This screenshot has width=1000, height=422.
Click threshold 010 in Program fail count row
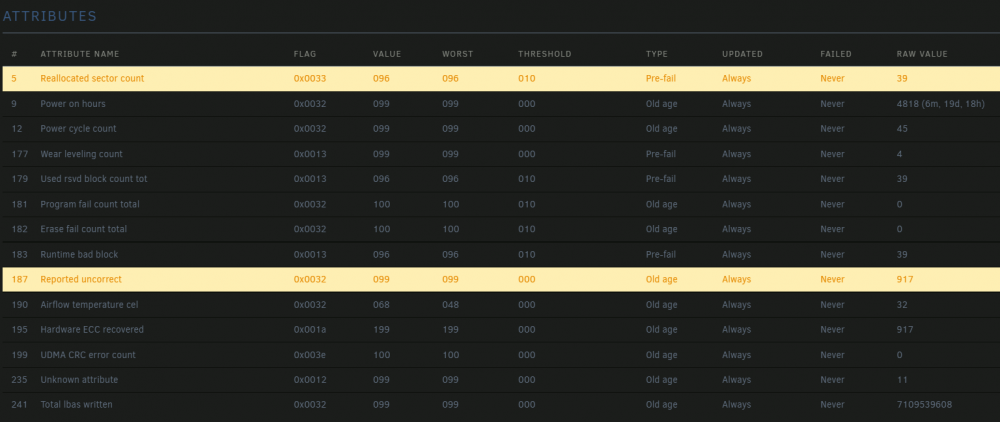527,204
